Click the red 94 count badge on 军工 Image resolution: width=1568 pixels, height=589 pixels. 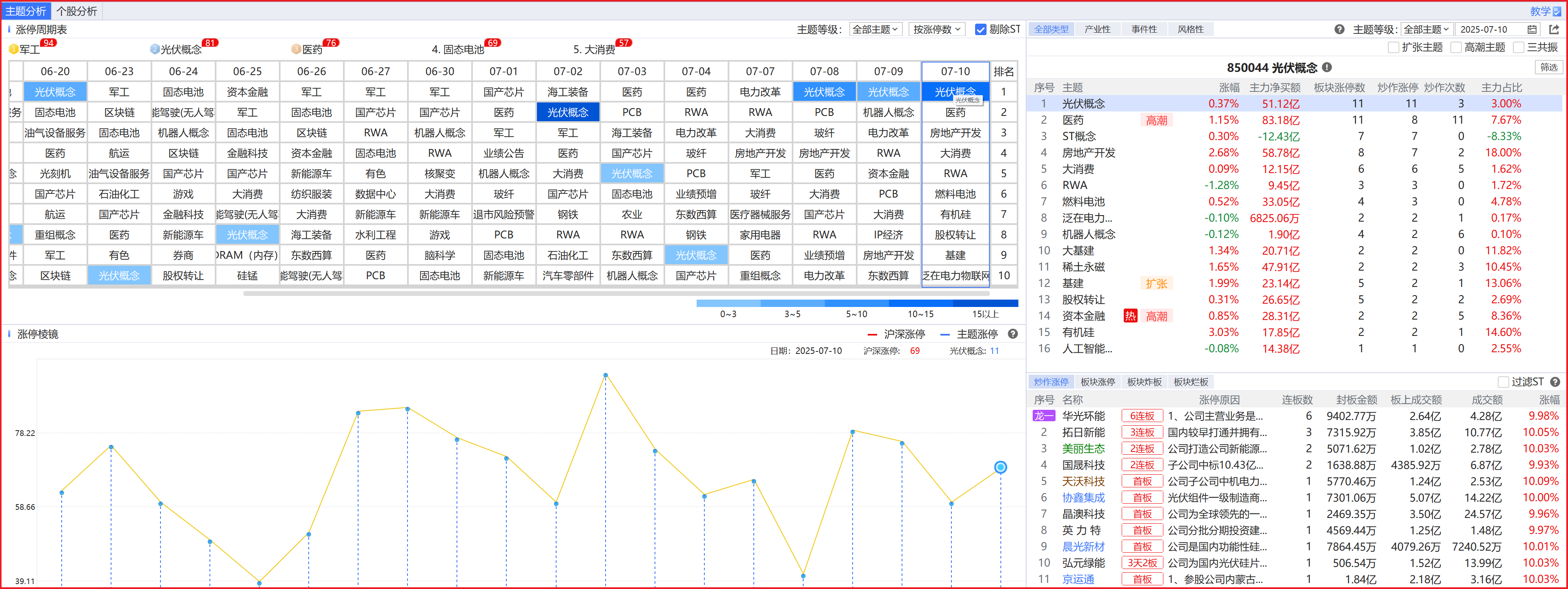point(49,42)
